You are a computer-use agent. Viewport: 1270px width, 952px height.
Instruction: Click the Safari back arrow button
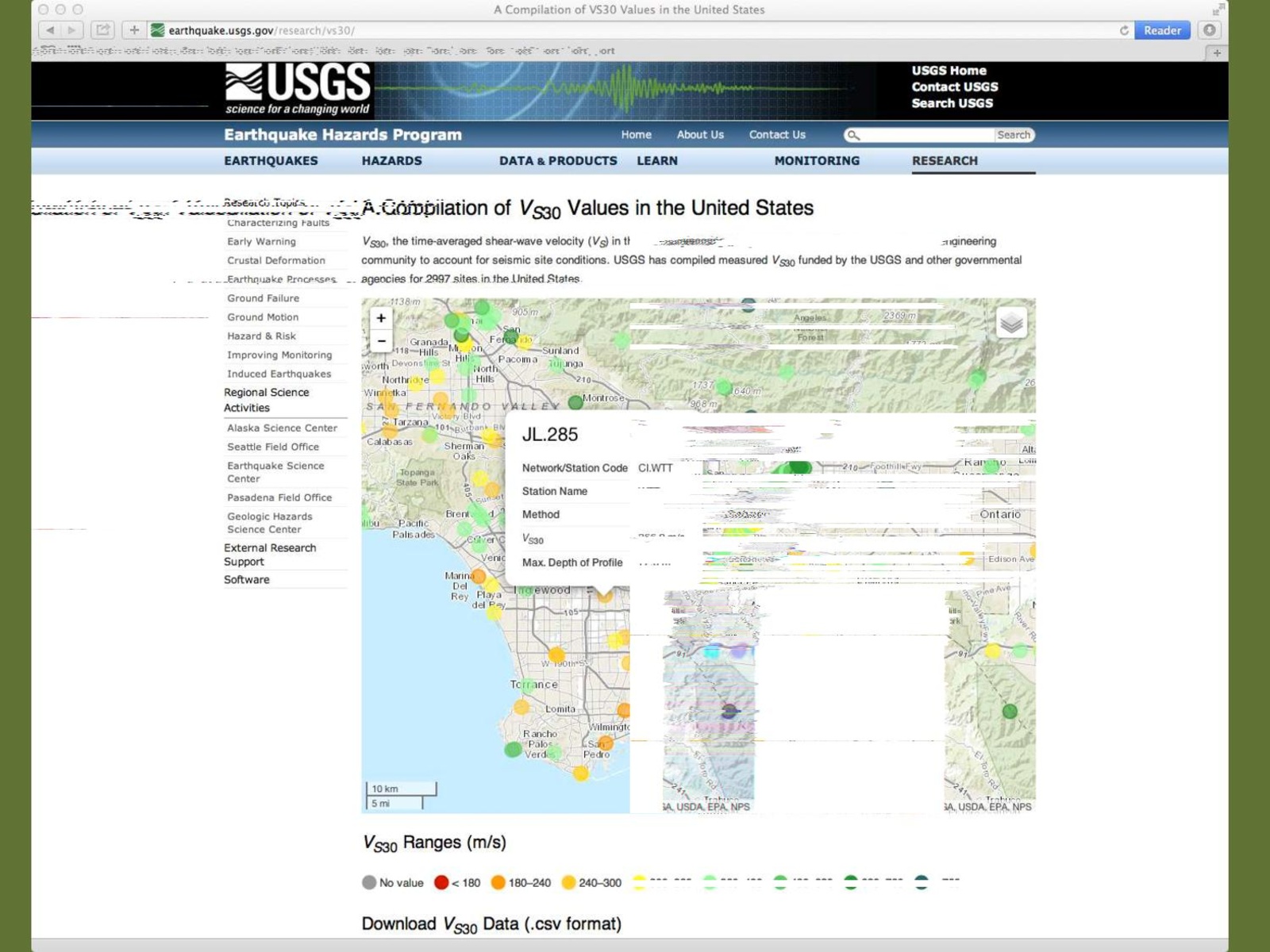(50, 30)
